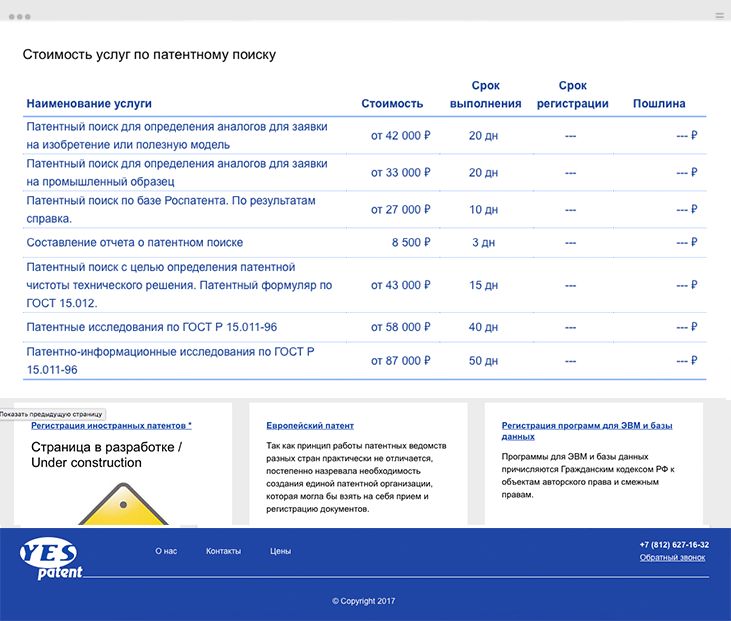Select row 'Патентно-информационные исследования по ГОСТ Р'
This screenshot has height=621, width=731.
pyautogui.click(x=365, y=361)
